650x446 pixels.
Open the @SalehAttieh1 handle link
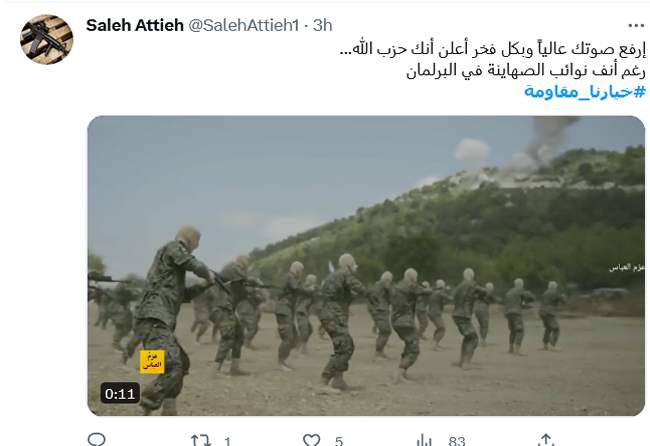point(243,25)
